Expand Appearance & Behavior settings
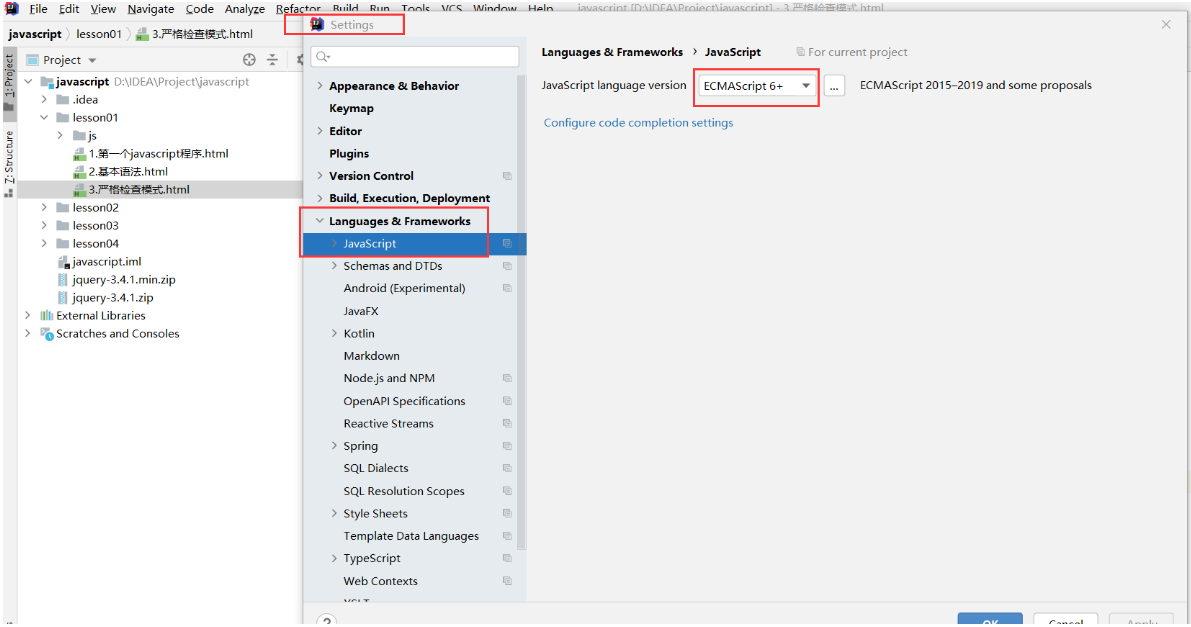Image resolution: width=1191 pixels, height=627 pixels. tap(320, 86)
